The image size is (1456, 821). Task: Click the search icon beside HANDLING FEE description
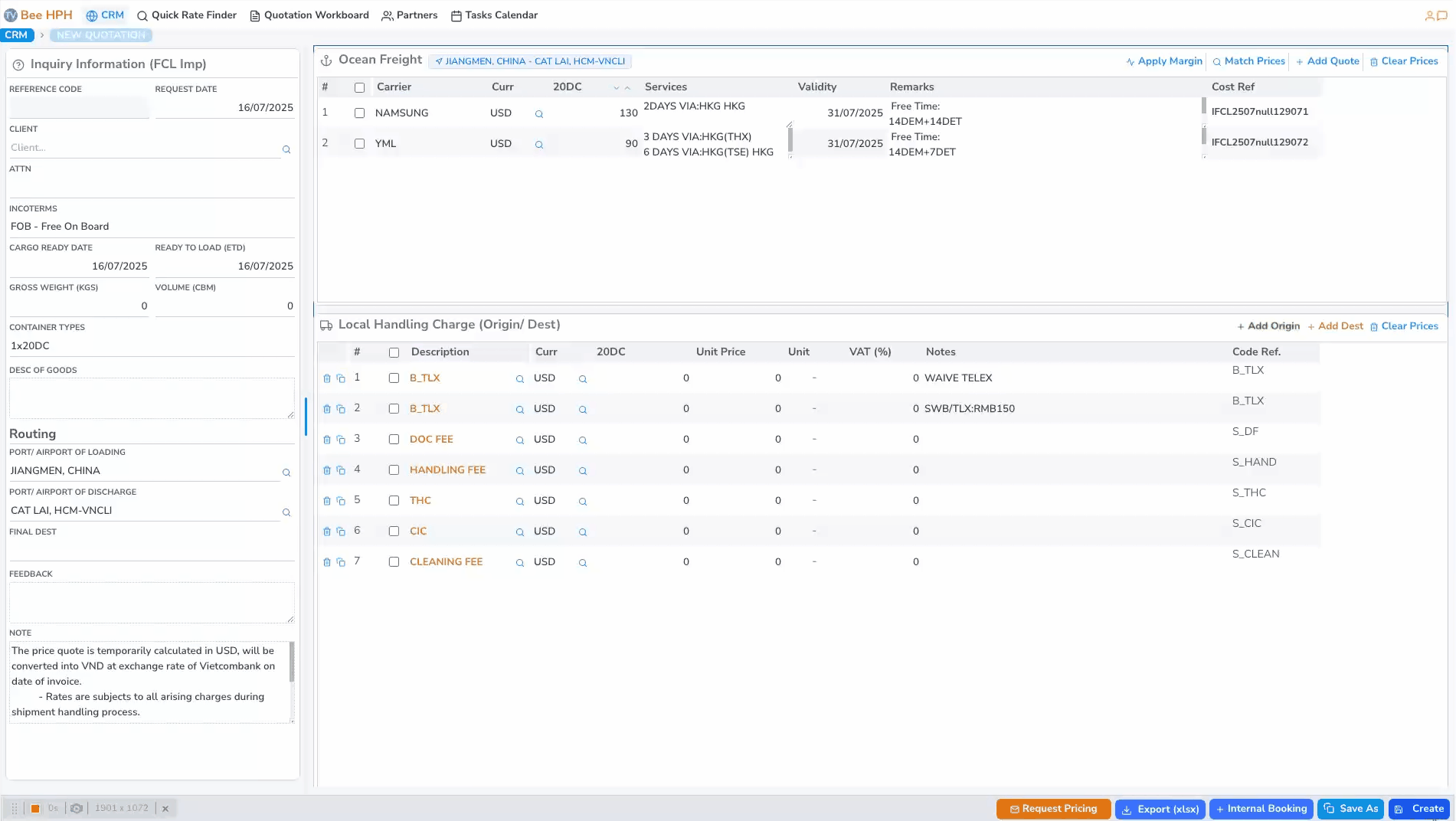pyautogui.click(x=520, y=471)
